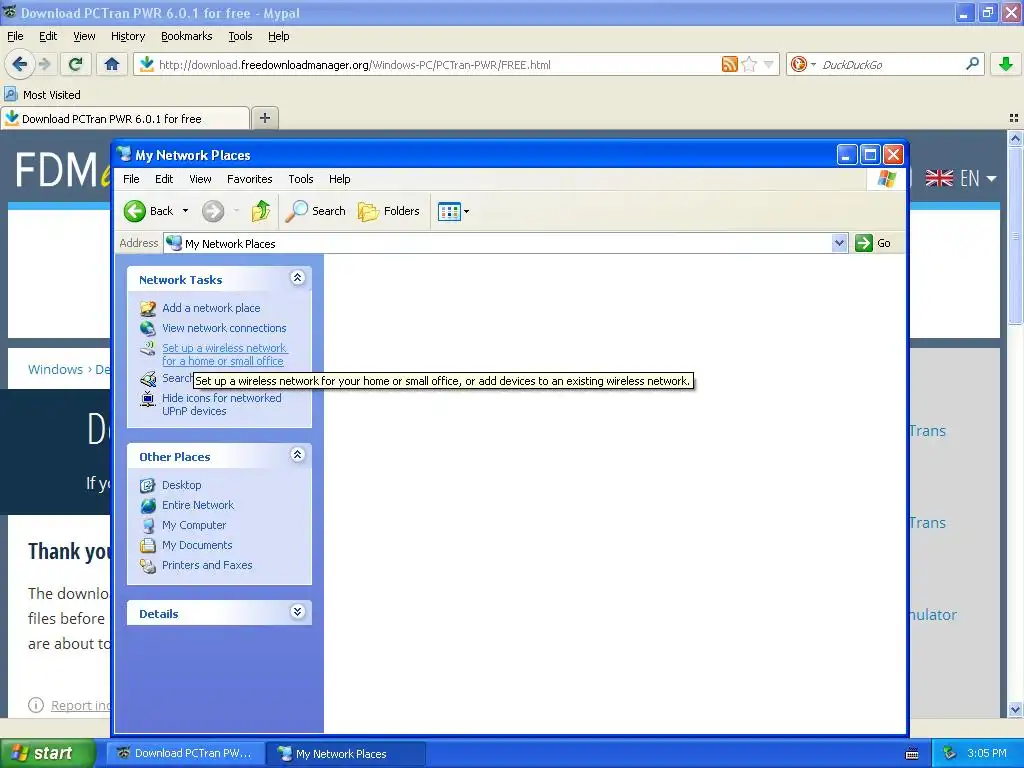Click the Mypal home icon

(112, 64)
